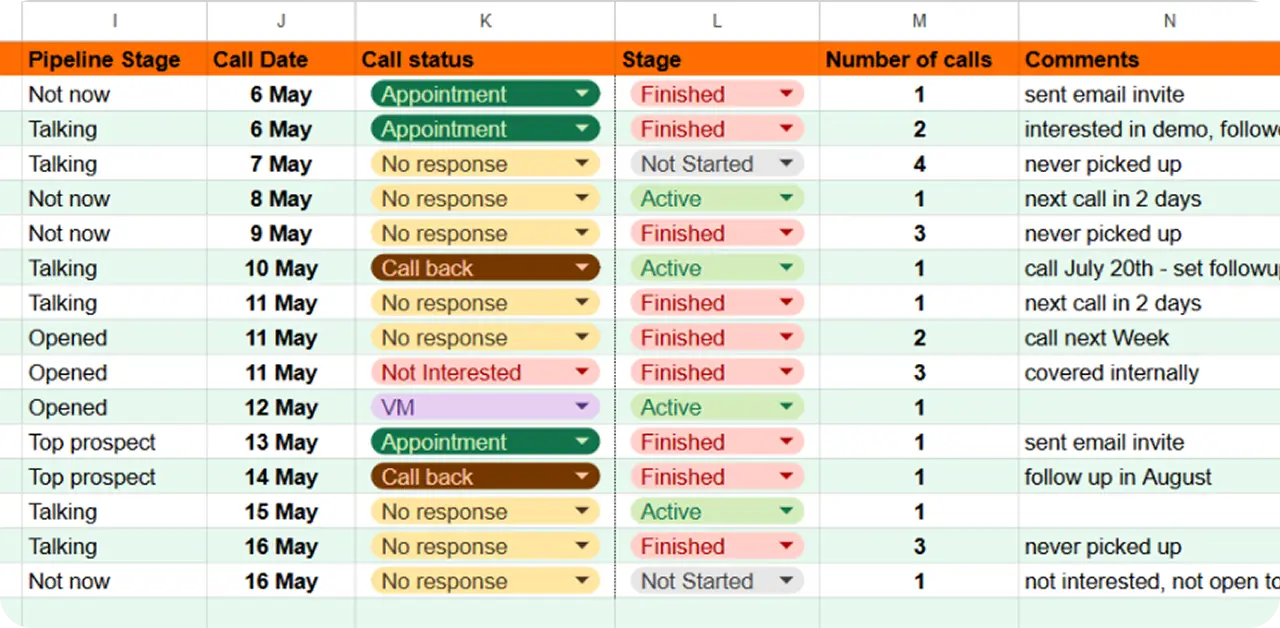Expand Call back dropdown in 10 May row
1280x628 pixels.
coord(582,268)
